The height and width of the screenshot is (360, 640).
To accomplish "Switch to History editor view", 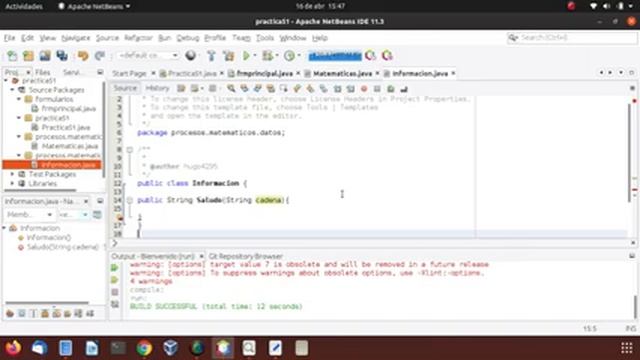I will coord(157,89).
